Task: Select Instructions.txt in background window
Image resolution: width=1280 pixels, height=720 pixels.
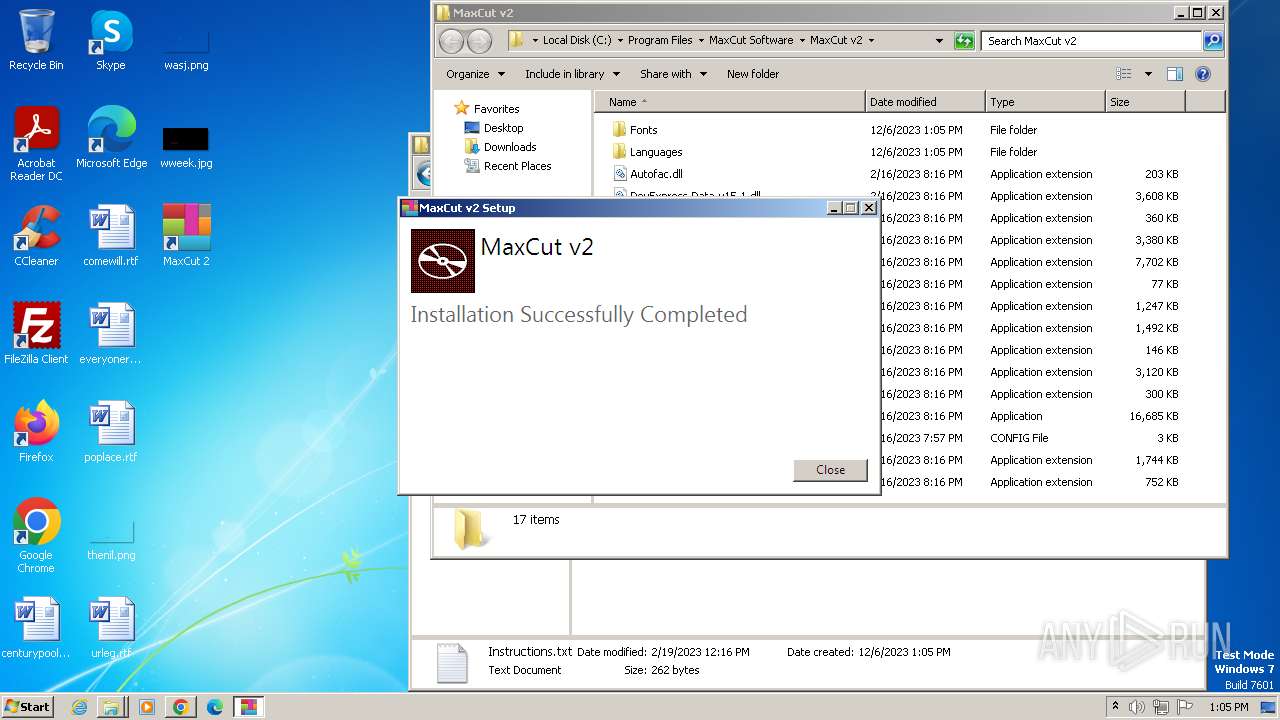Action: click(x=530, y=651)
